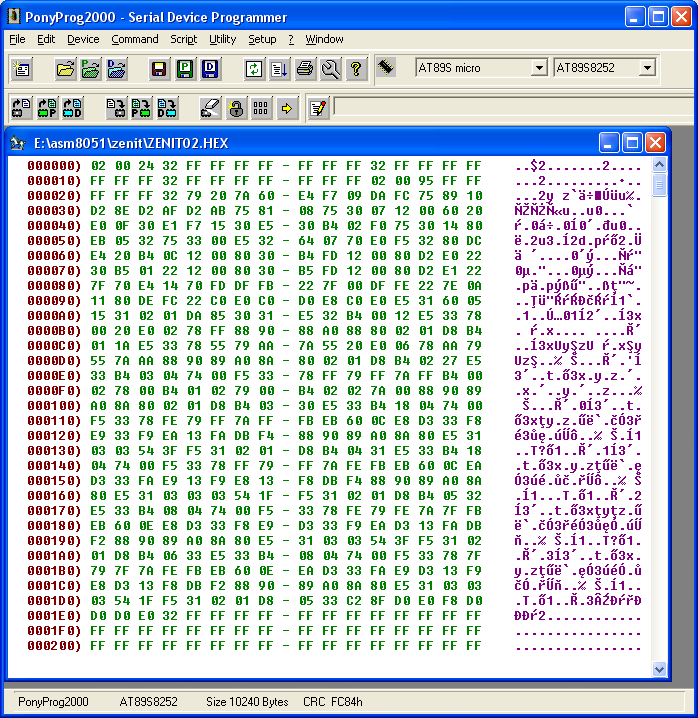
Task: Click Read Data memory icon marked D
Action: click(x=72, y=109)
